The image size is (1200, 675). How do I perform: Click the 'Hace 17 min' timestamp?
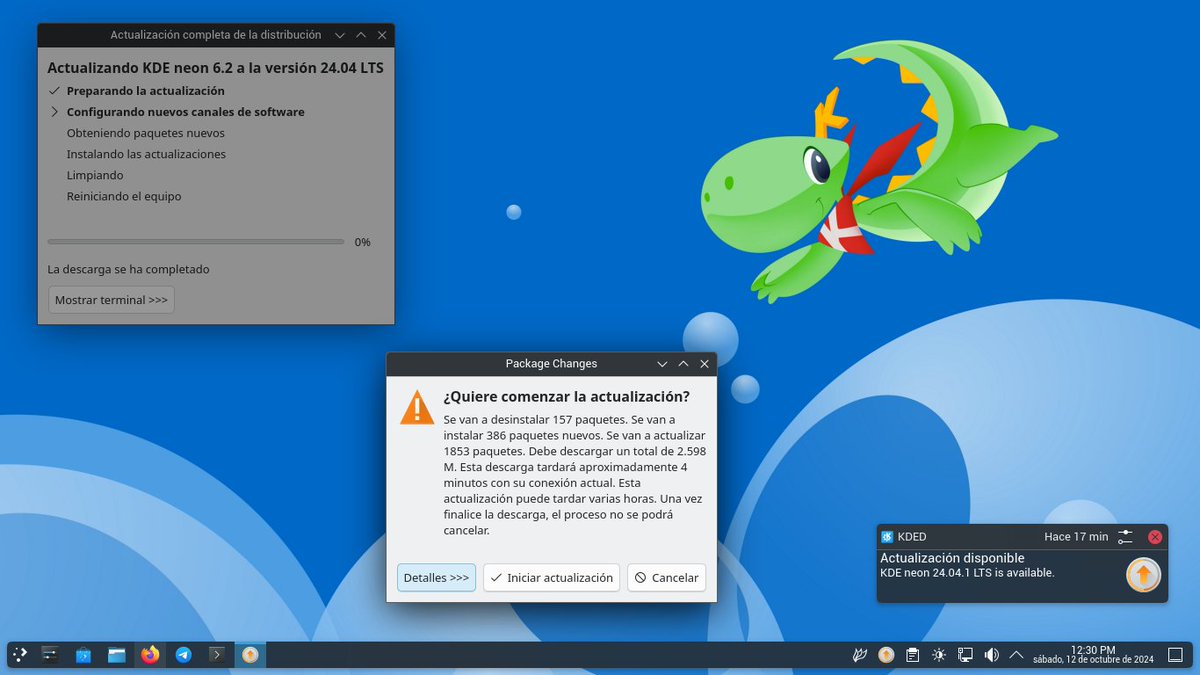pyautogui.click(x=1076, y=537)
